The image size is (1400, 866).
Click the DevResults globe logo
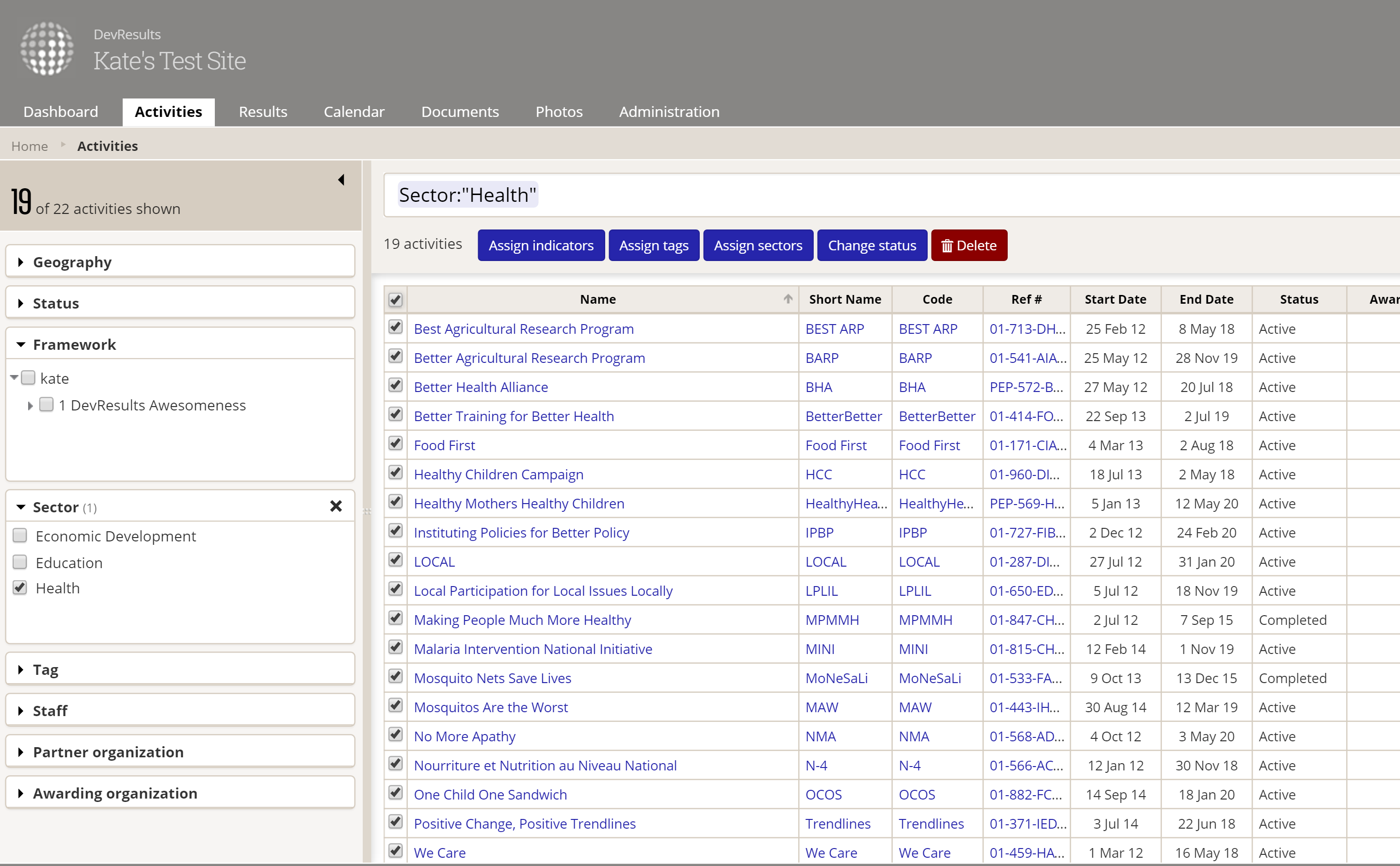[47, 49]
